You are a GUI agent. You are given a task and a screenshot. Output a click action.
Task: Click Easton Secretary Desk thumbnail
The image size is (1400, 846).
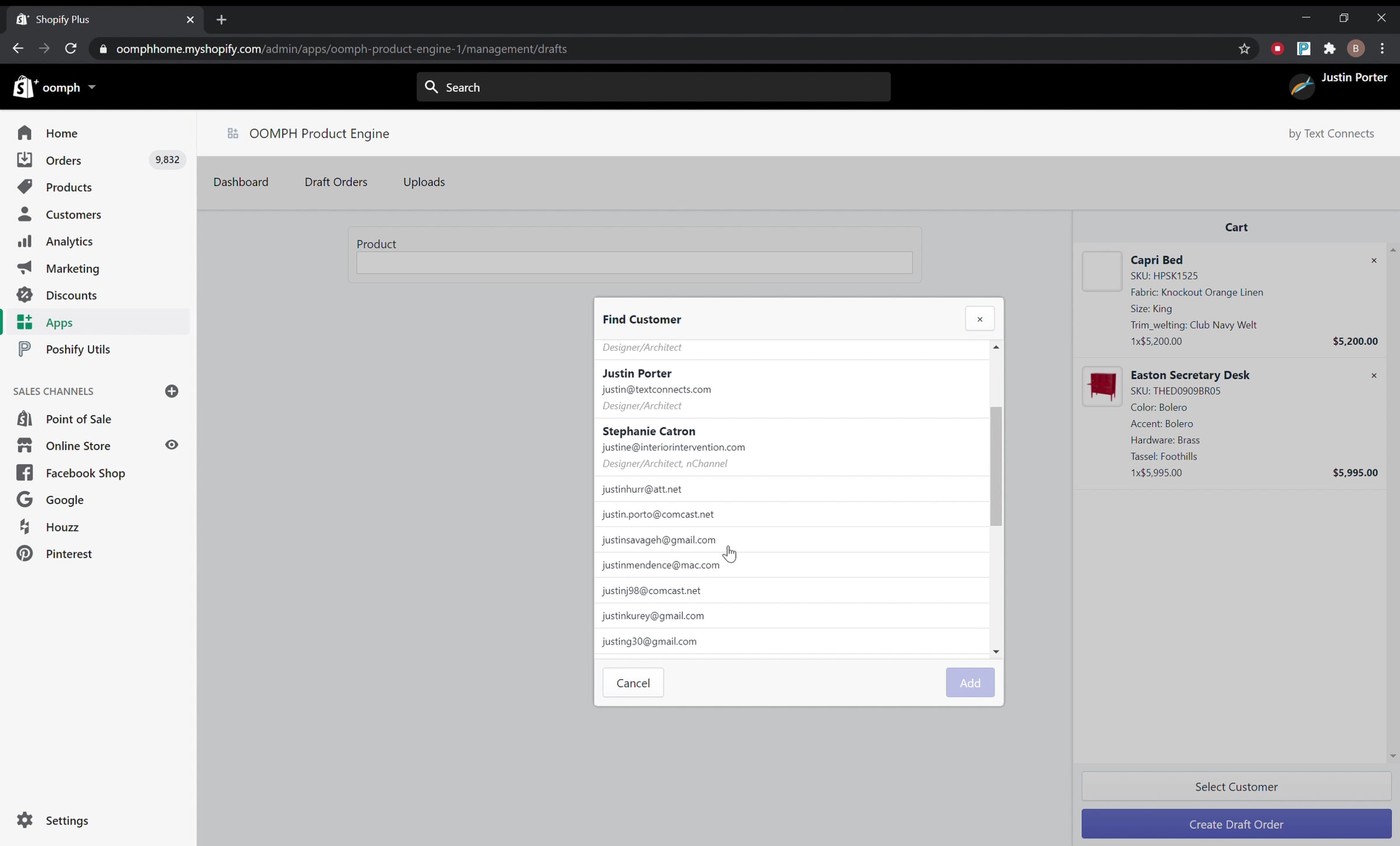[x=1102, y=386]
